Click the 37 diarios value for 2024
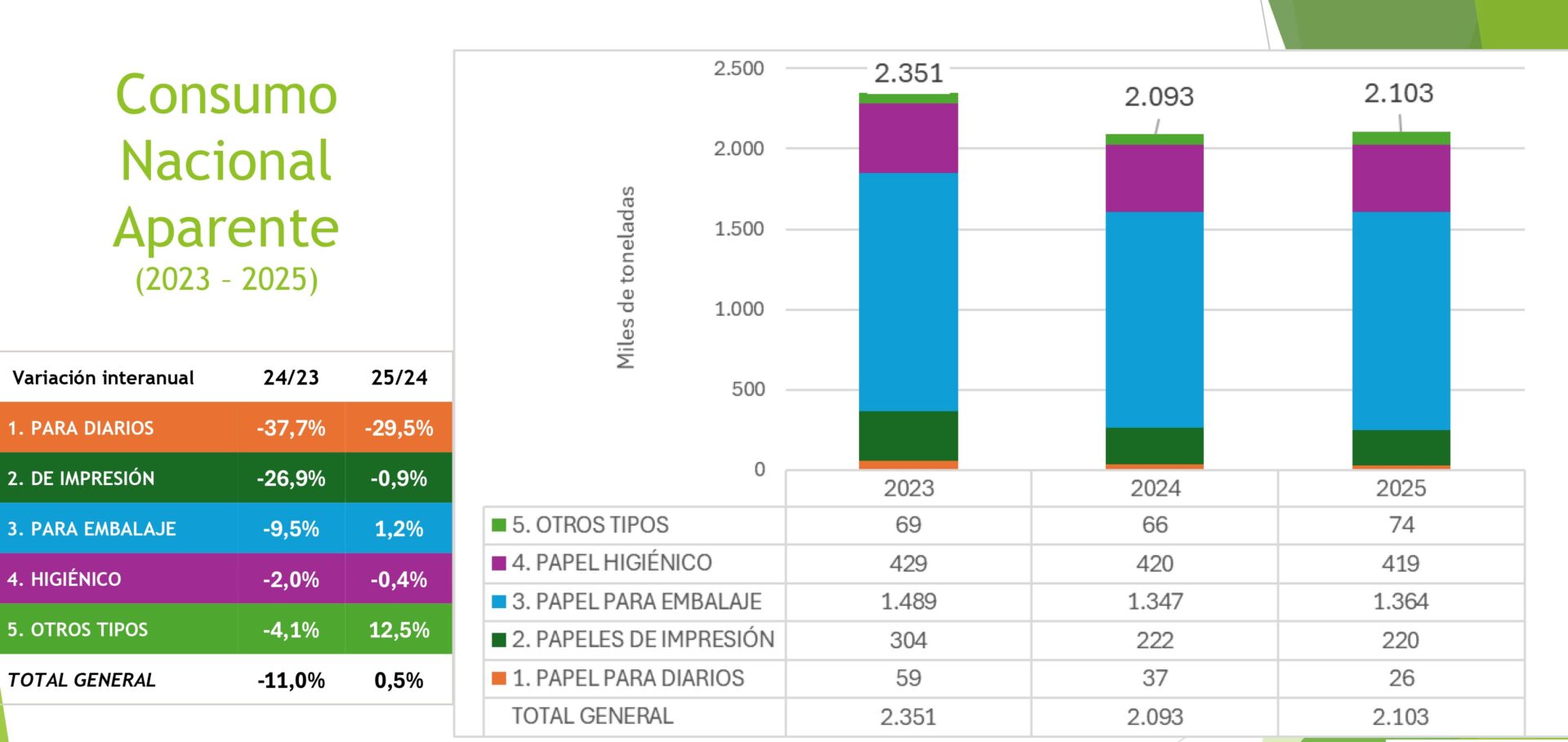 point(1155,678)
